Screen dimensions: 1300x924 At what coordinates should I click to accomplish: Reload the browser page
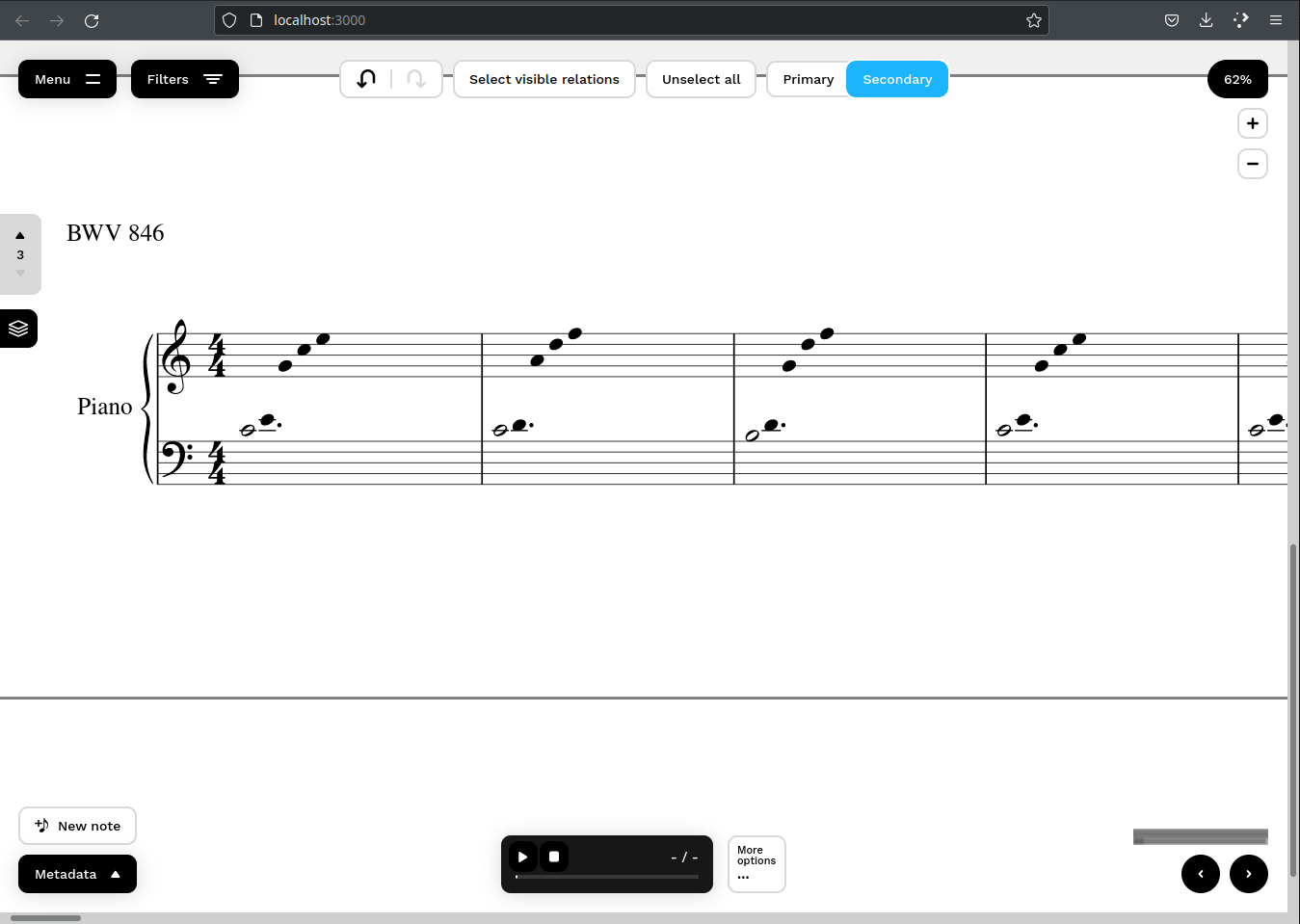92,20
